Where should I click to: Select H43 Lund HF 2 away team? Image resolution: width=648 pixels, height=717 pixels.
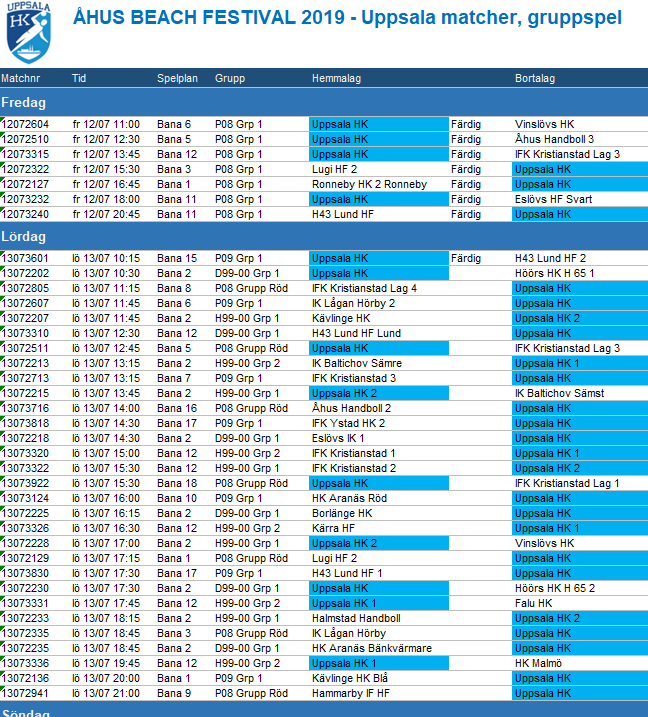click(550, 258)
